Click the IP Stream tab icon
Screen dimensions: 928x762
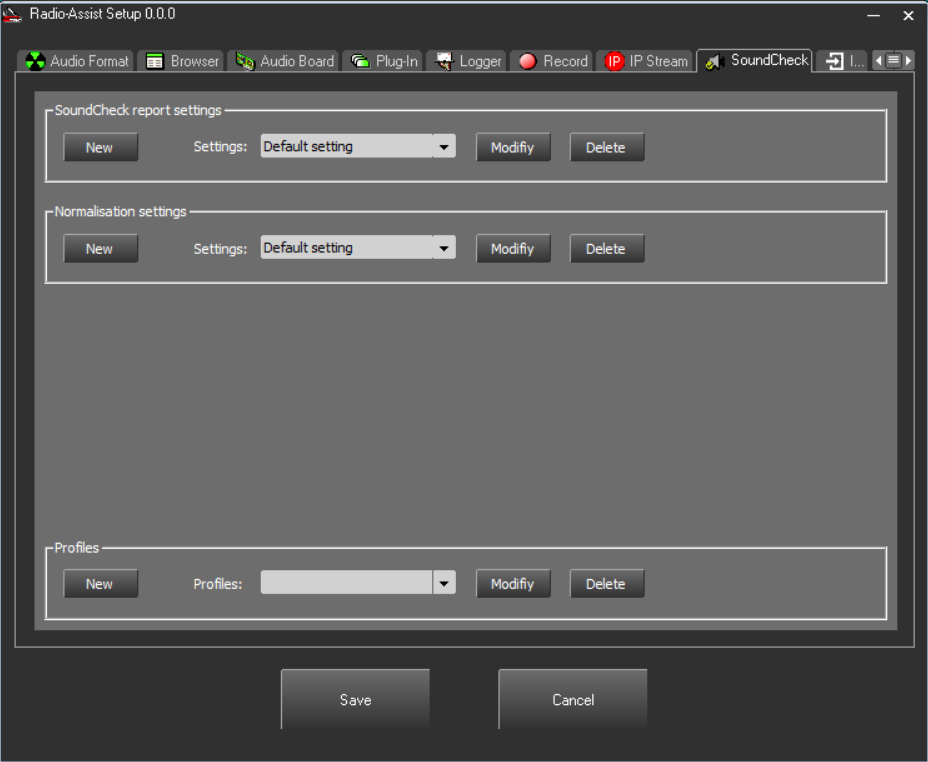point(614,61)
